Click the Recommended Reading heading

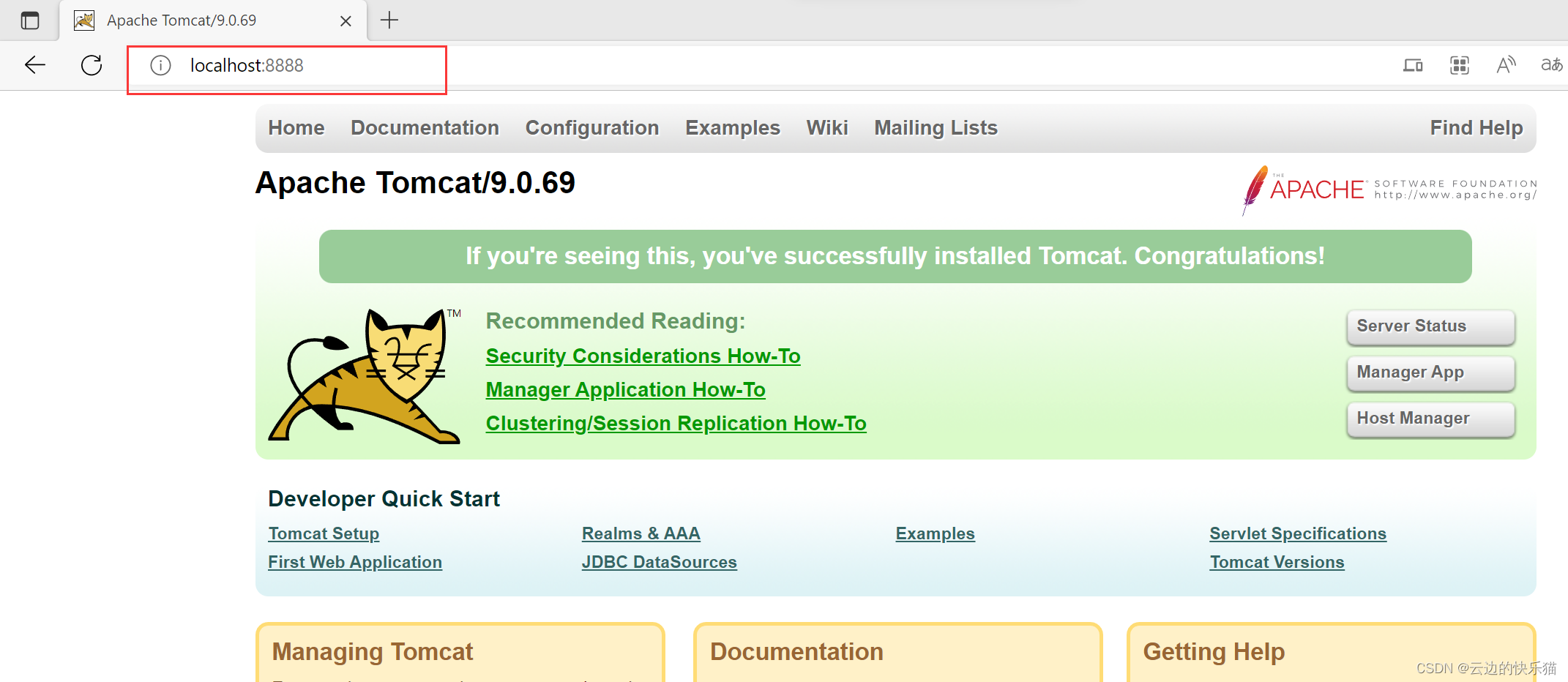click(x=616, y=321)
